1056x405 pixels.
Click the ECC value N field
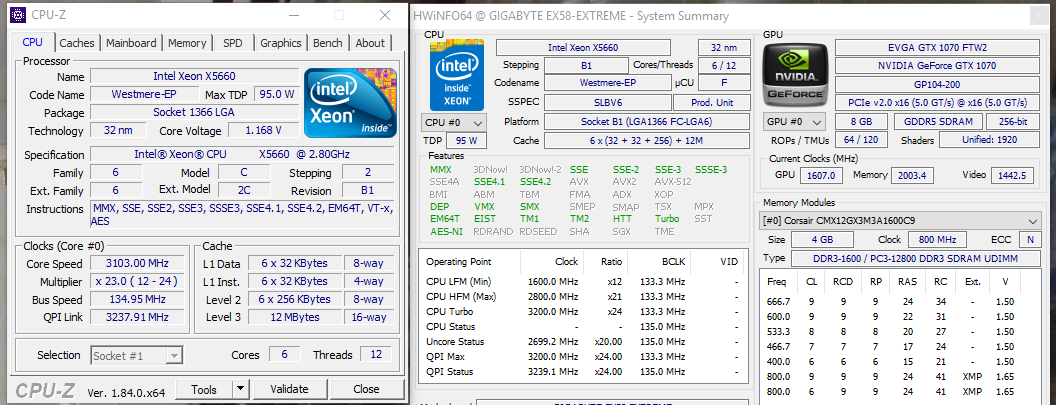(x=1030, y=240)
